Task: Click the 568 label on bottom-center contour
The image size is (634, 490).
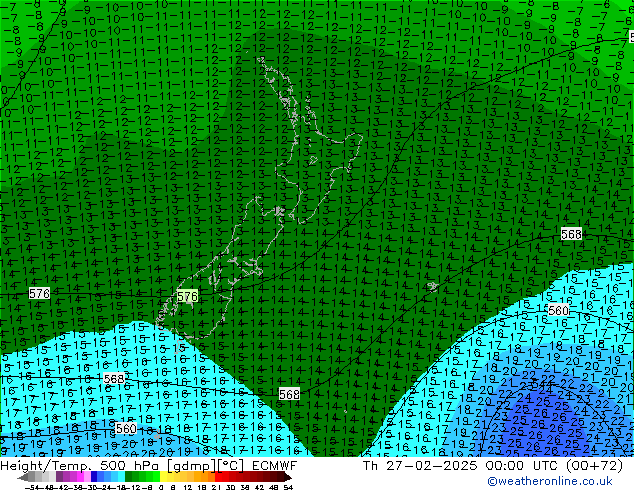Action: coord(289,393)
